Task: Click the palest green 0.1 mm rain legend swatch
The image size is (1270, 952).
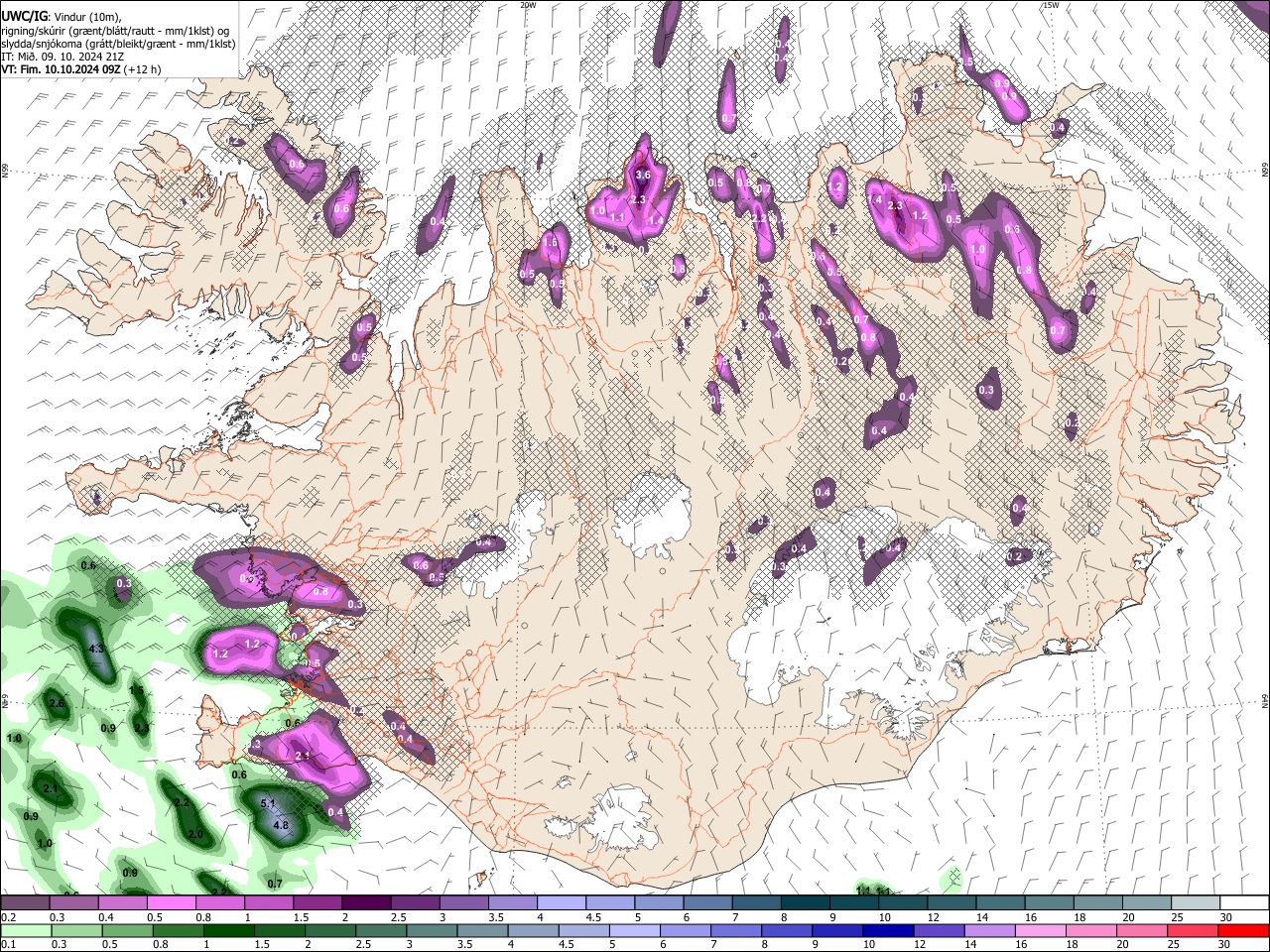Action: click(x=25, y=930)
